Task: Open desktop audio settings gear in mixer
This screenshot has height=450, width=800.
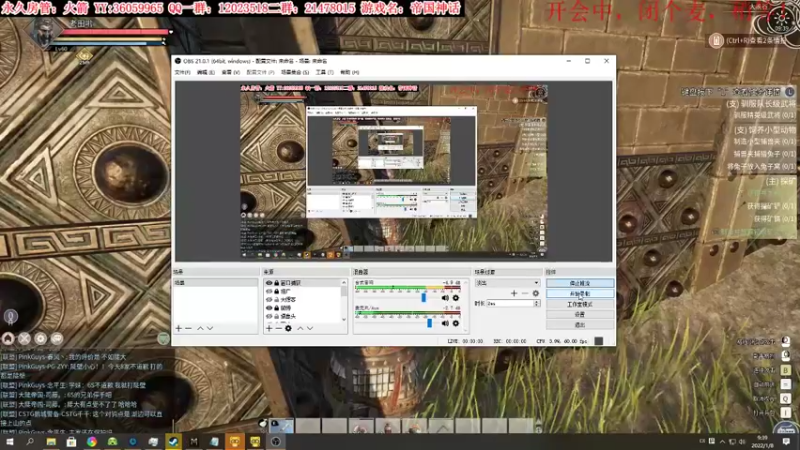Action: point(456,297)
